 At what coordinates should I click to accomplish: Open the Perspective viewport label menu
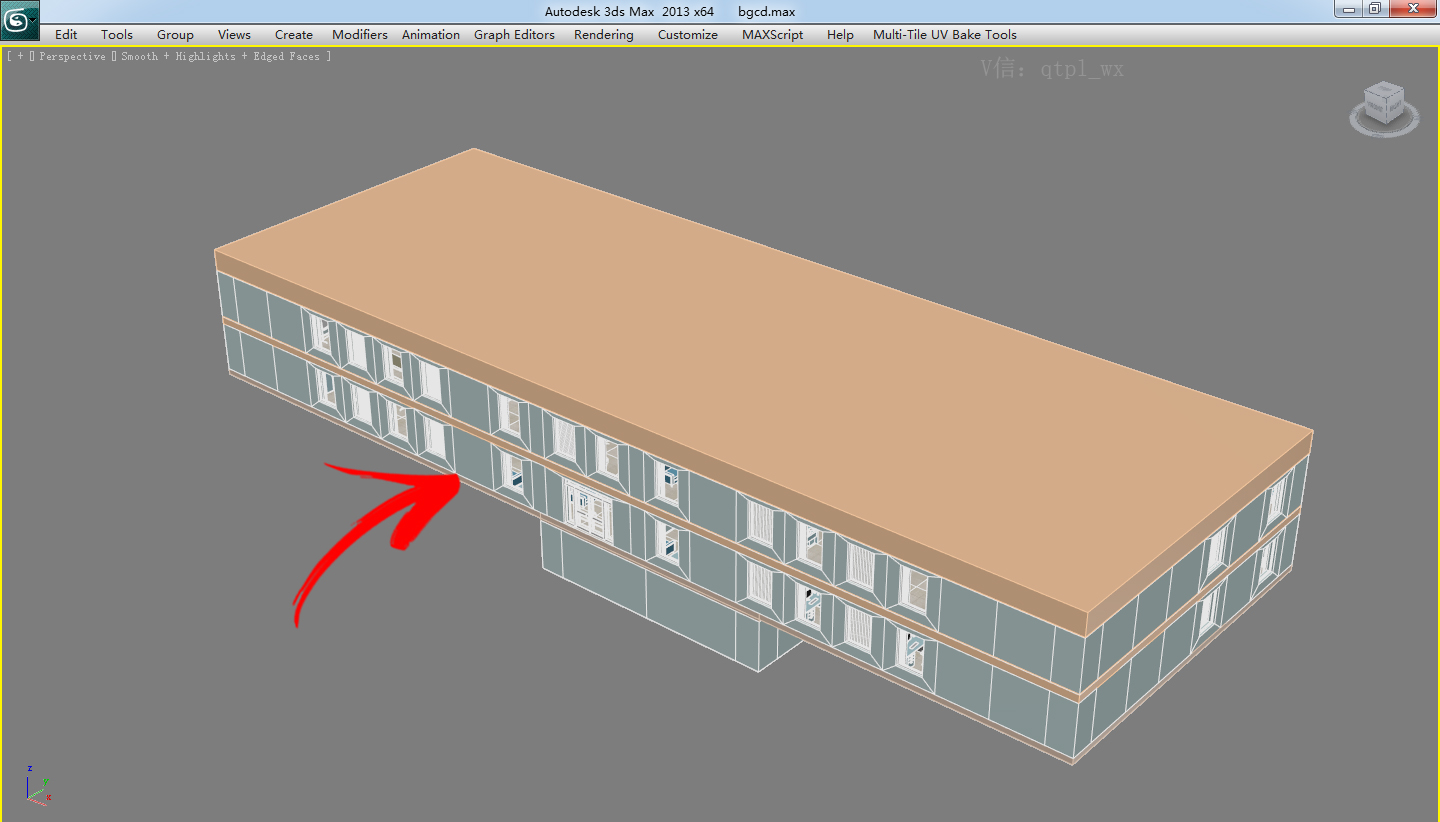[72, 57]
